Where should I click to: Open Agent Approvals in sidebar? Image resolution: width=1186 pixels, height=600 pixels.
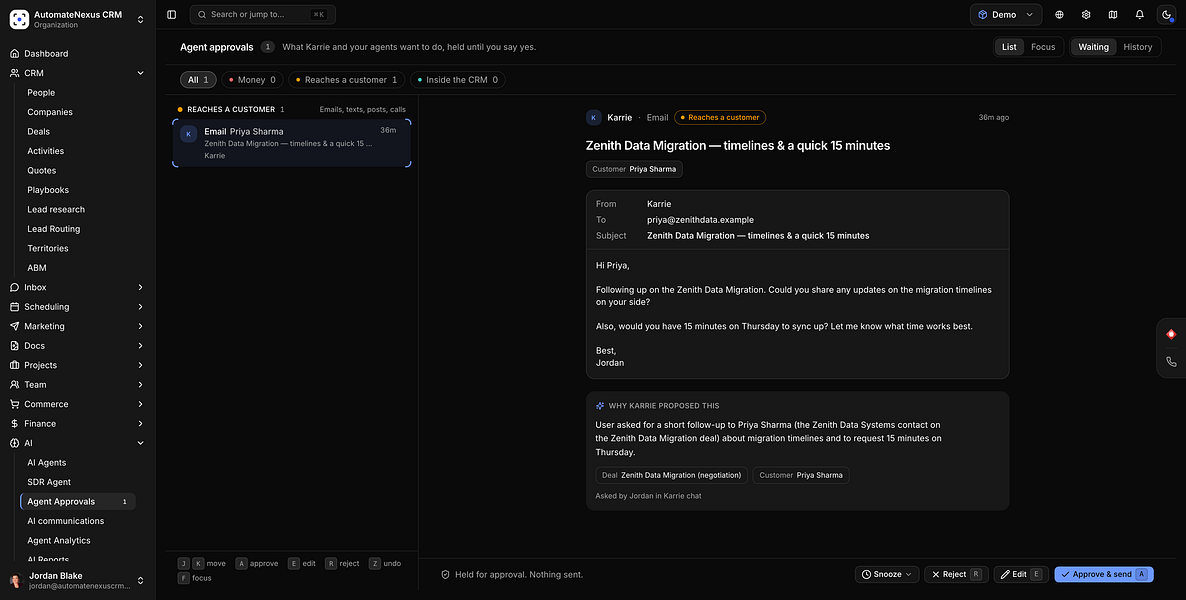[x=78, y=502]
